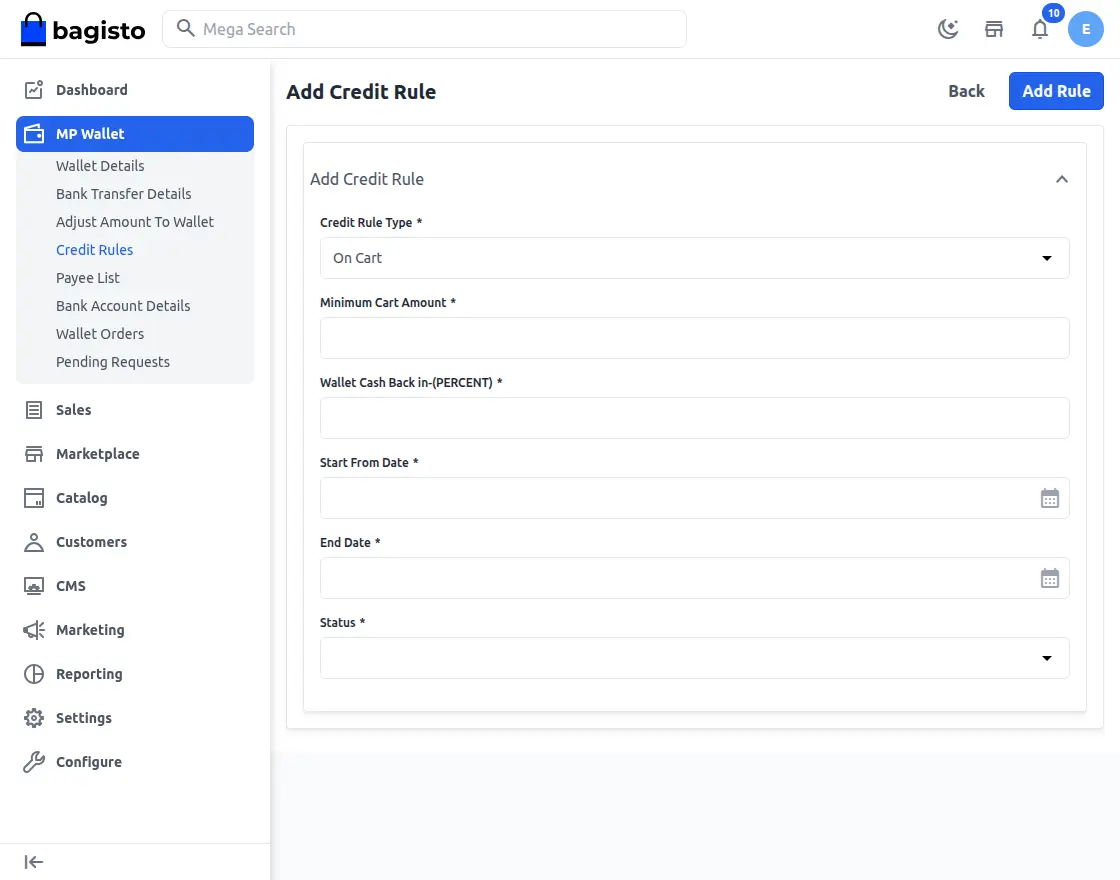Image resolution: width=1120 pixels, height=880 pixels.
Task: Open Pending Requests submenu item
Action: [113, 362]
